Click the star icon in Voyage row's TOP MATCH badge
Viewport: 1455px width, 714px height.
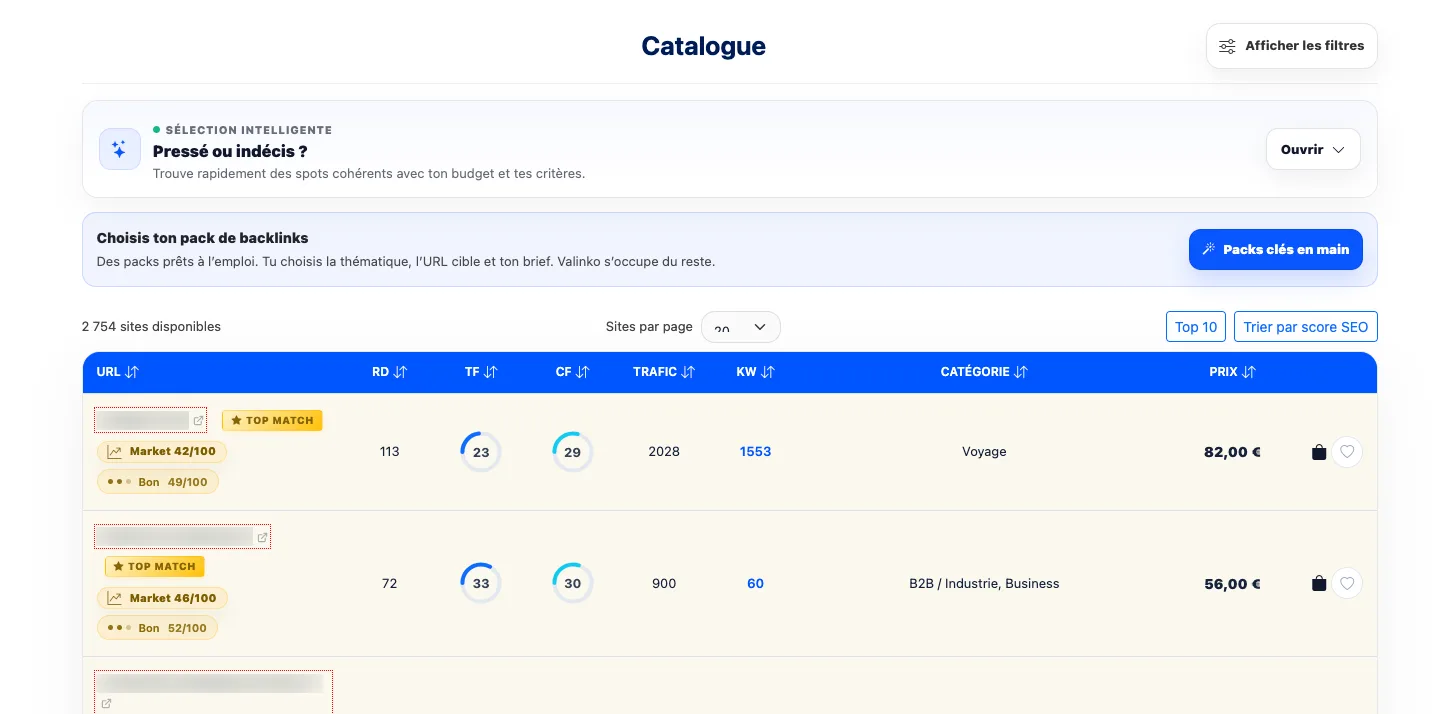point(236,421)
